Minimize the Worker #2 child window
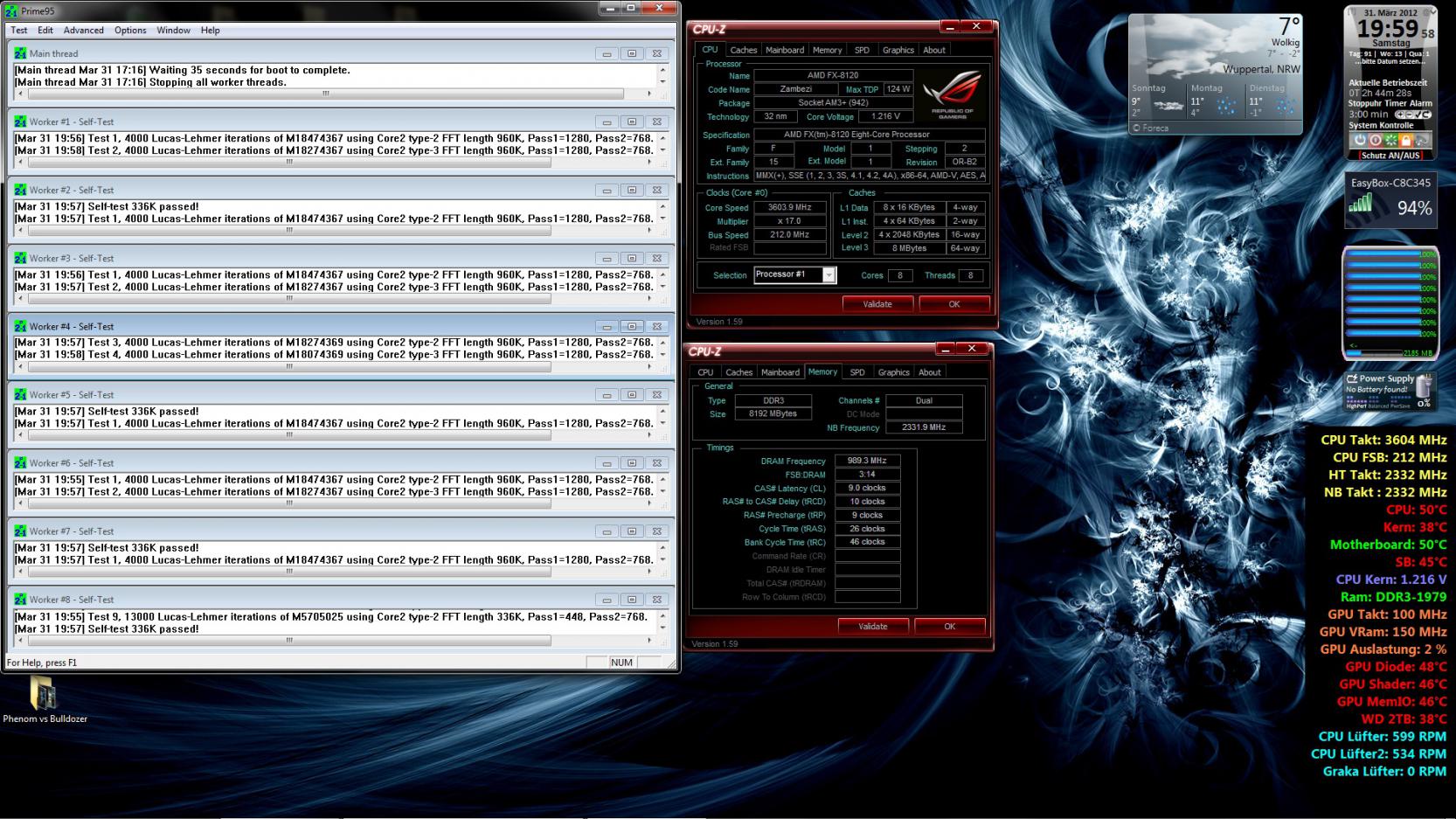1456x819 pixels. 607,190
